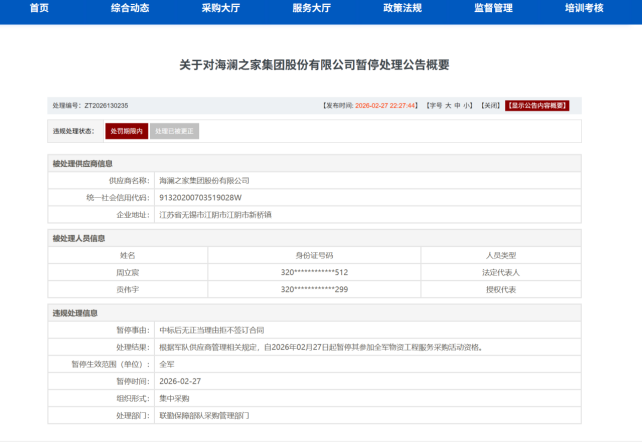
Task: Set font size to 中
Action: click(458, 105)
